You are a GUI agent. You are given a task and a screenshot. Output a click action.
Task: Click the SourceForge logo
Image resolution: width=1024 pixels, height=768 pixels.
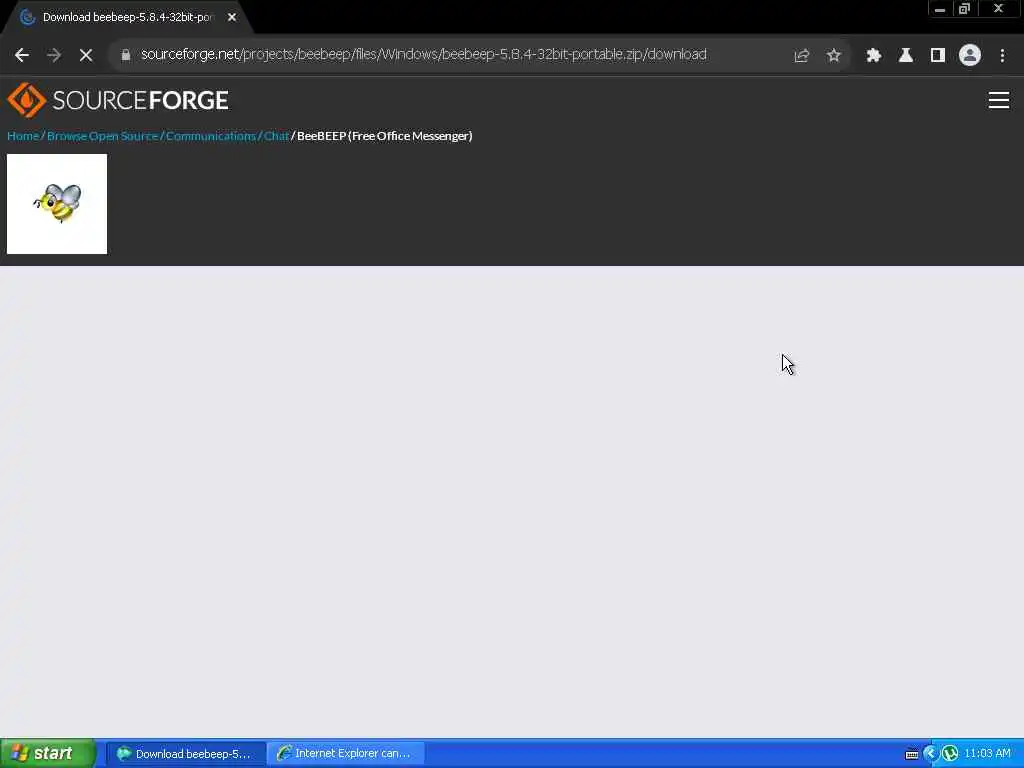[x=118, y=100]
